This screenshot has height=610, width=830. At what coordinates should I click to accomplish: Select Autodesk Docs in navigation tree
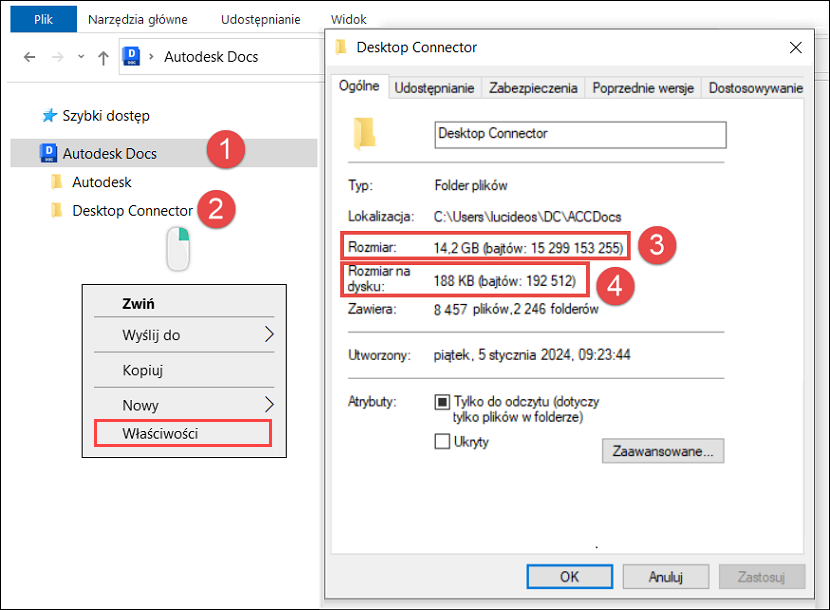coord(164,153)
